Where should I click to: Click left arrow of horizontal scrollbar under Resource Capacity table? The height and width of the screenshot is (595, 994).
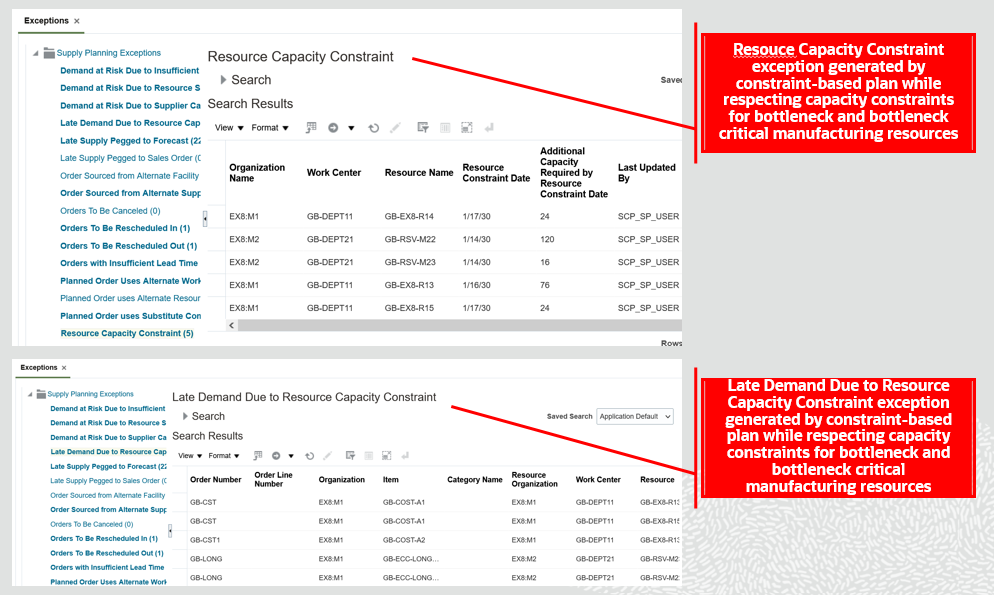[231, 325]
